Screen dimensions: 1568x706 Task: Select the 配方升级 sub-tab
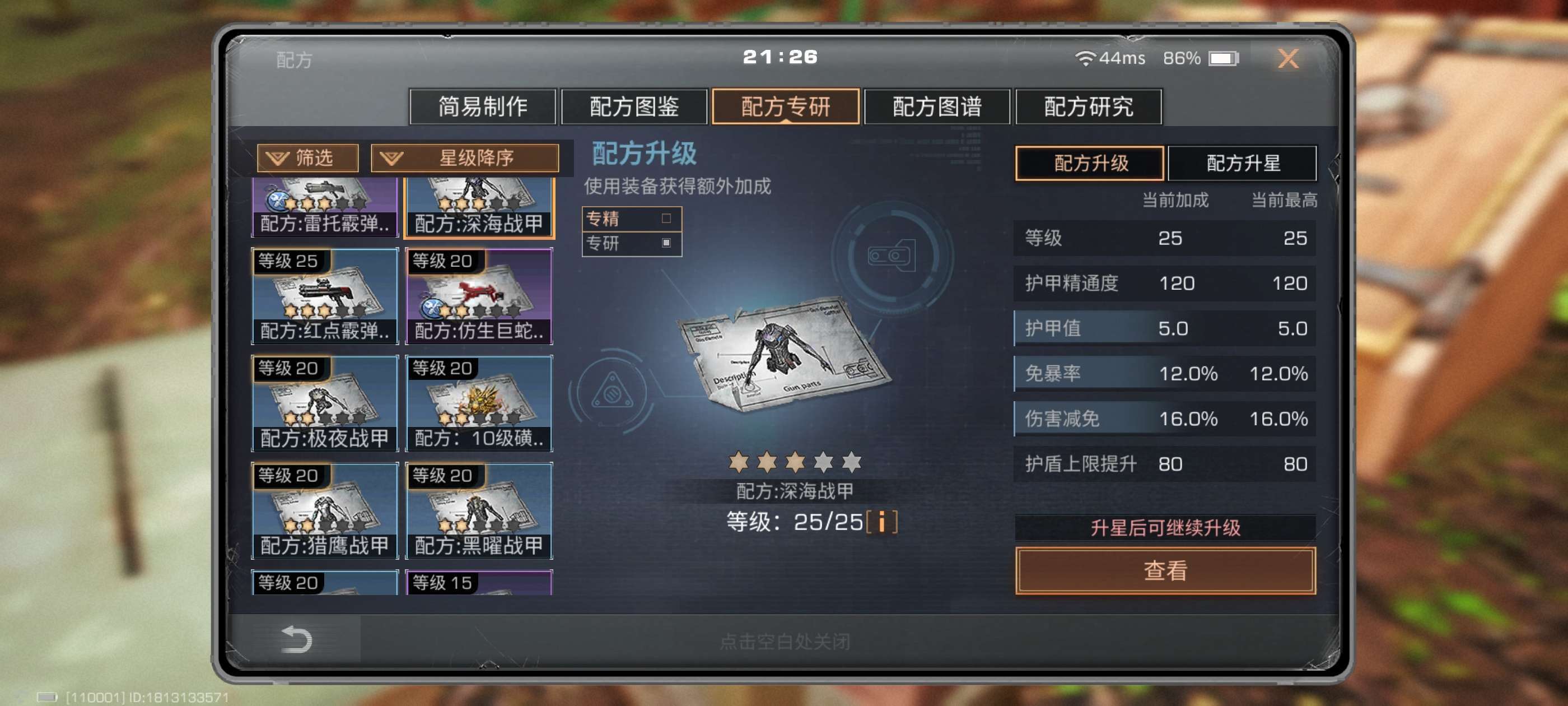pos(1090,163)
